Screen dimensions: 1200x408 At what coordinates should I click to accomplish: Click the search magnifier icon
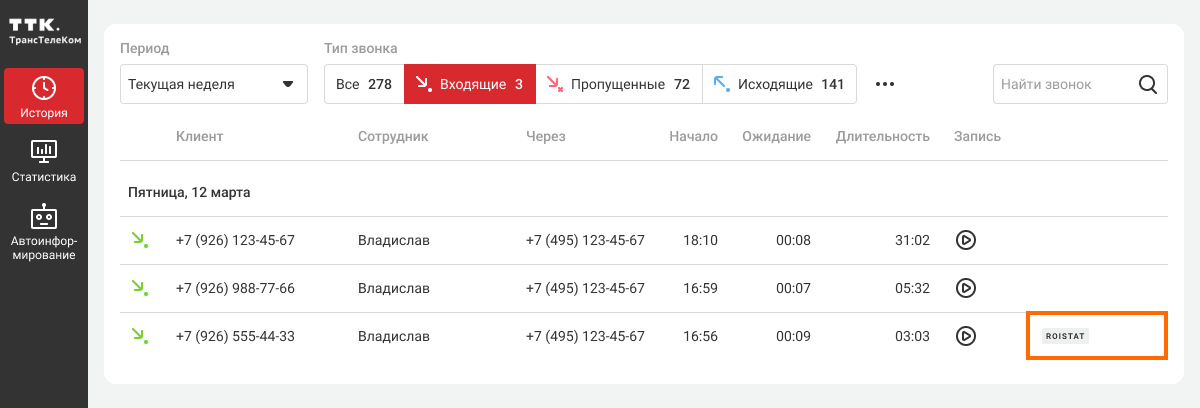pyautogui.click(x=1148, y=85)
